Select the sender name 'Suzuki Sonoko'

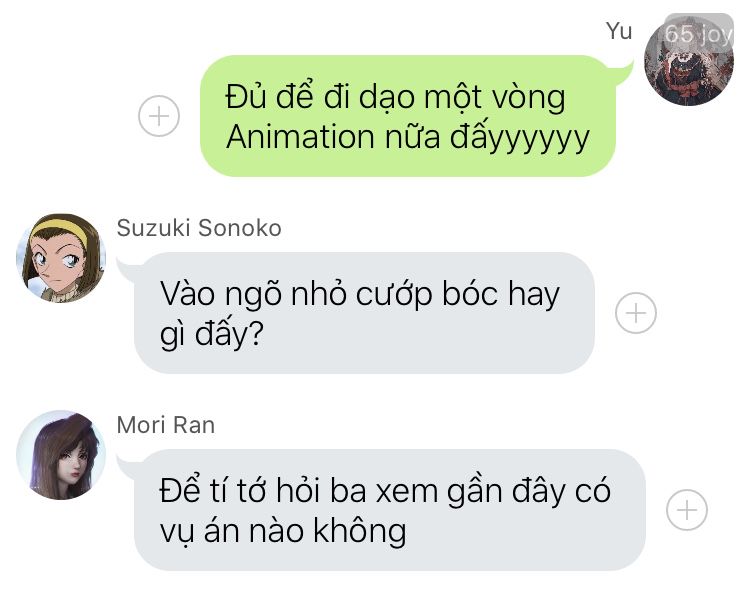tap(199, 228)
